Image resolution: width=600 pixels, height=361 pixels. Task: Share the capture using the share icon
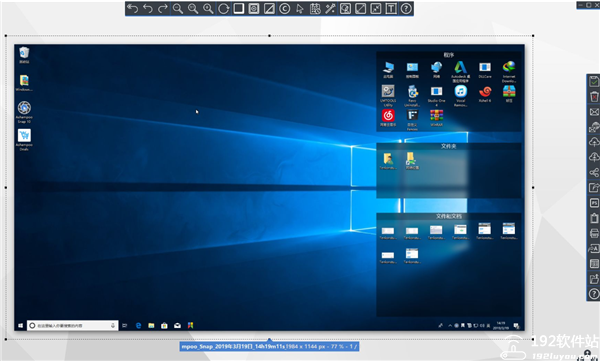click(x=594, y=173)
